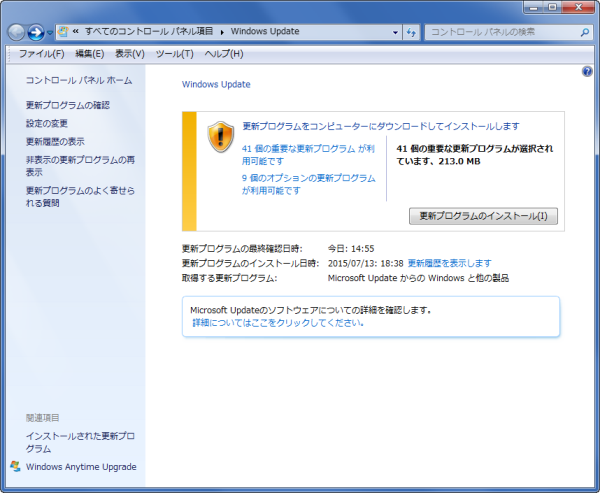The height and width of the screenshot is (493, 600).
Task: Expand the address bar history dropdown
Action: point(395,32)
